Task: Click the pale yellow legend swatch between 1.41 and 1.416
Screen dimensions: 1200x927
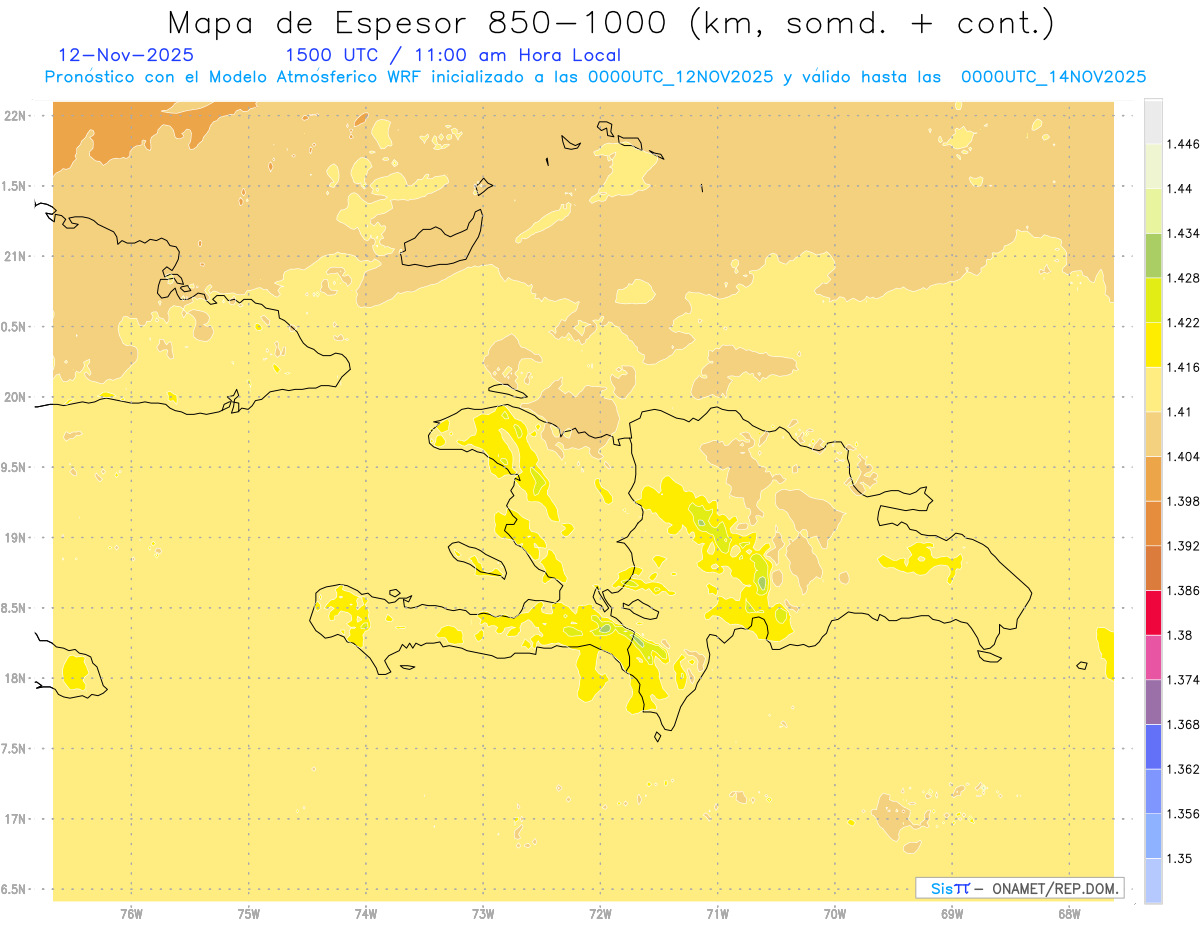Action: [1153, 389]
